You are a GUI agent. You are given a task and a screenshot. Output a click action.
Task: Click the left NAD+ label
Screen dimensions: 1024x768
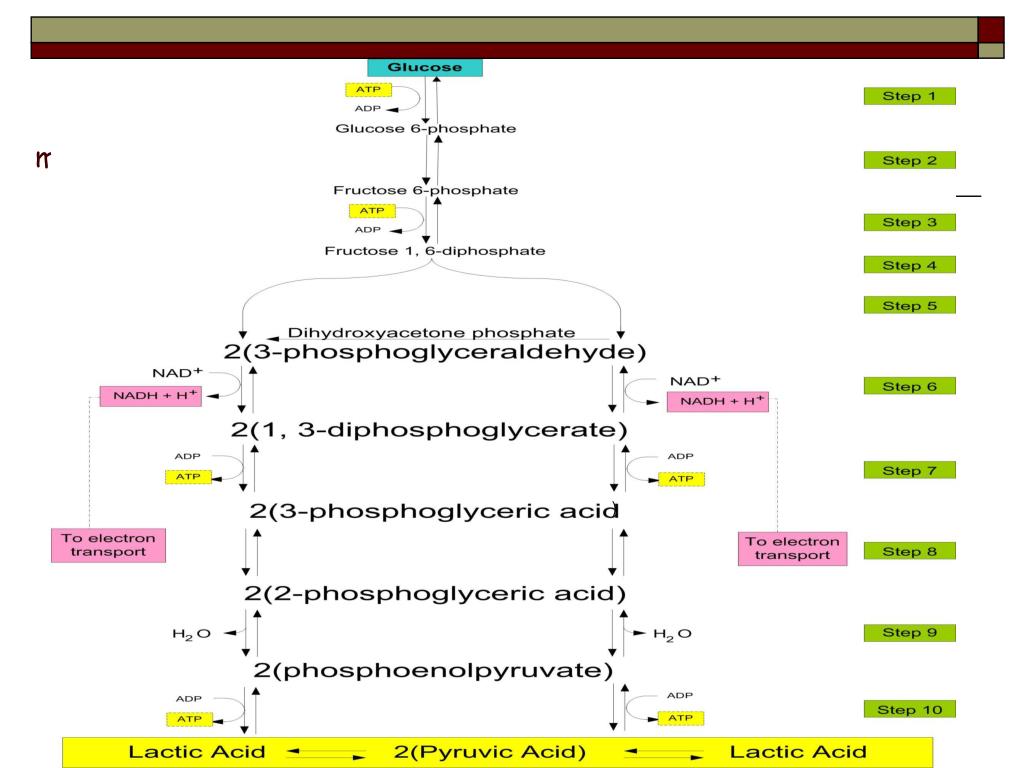177,373
